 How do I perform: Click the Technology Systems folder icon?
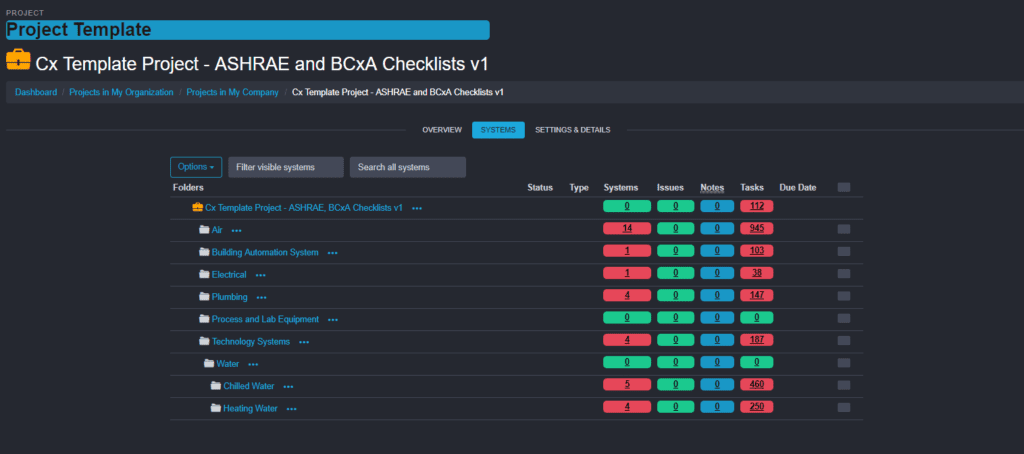pos(204,341)
